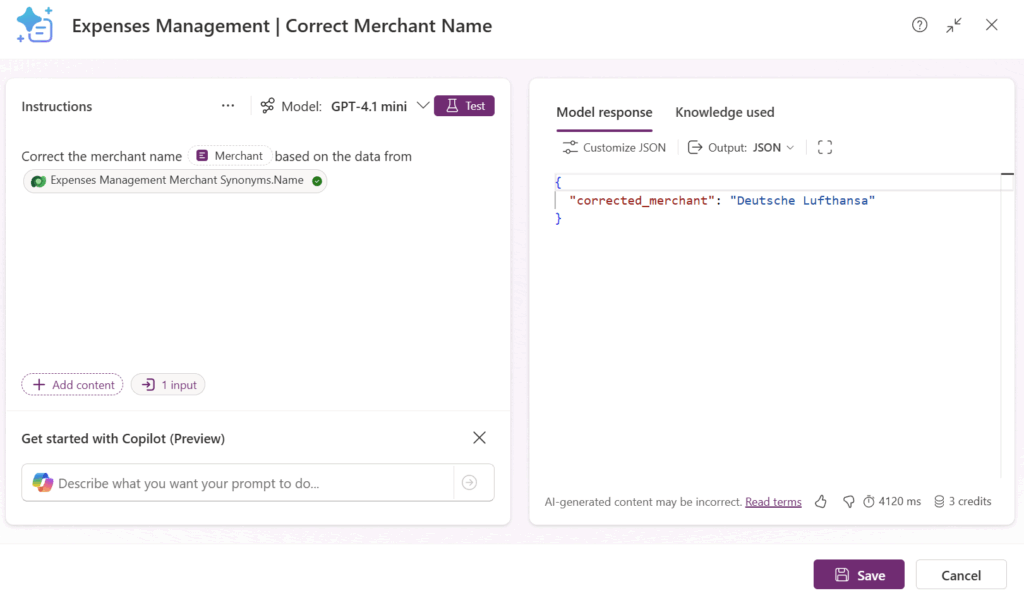The image size is (1024, 598).
Task: Click the Save button
Action: (x=858, y=574)
